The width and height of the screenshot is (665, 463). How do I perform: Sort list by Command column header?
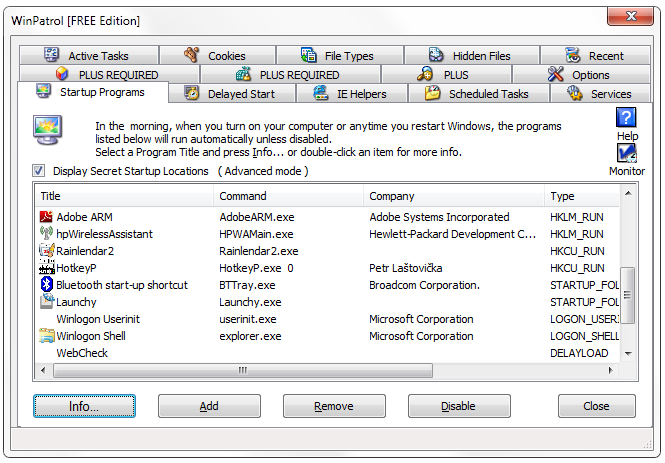[x=288, y=196]
